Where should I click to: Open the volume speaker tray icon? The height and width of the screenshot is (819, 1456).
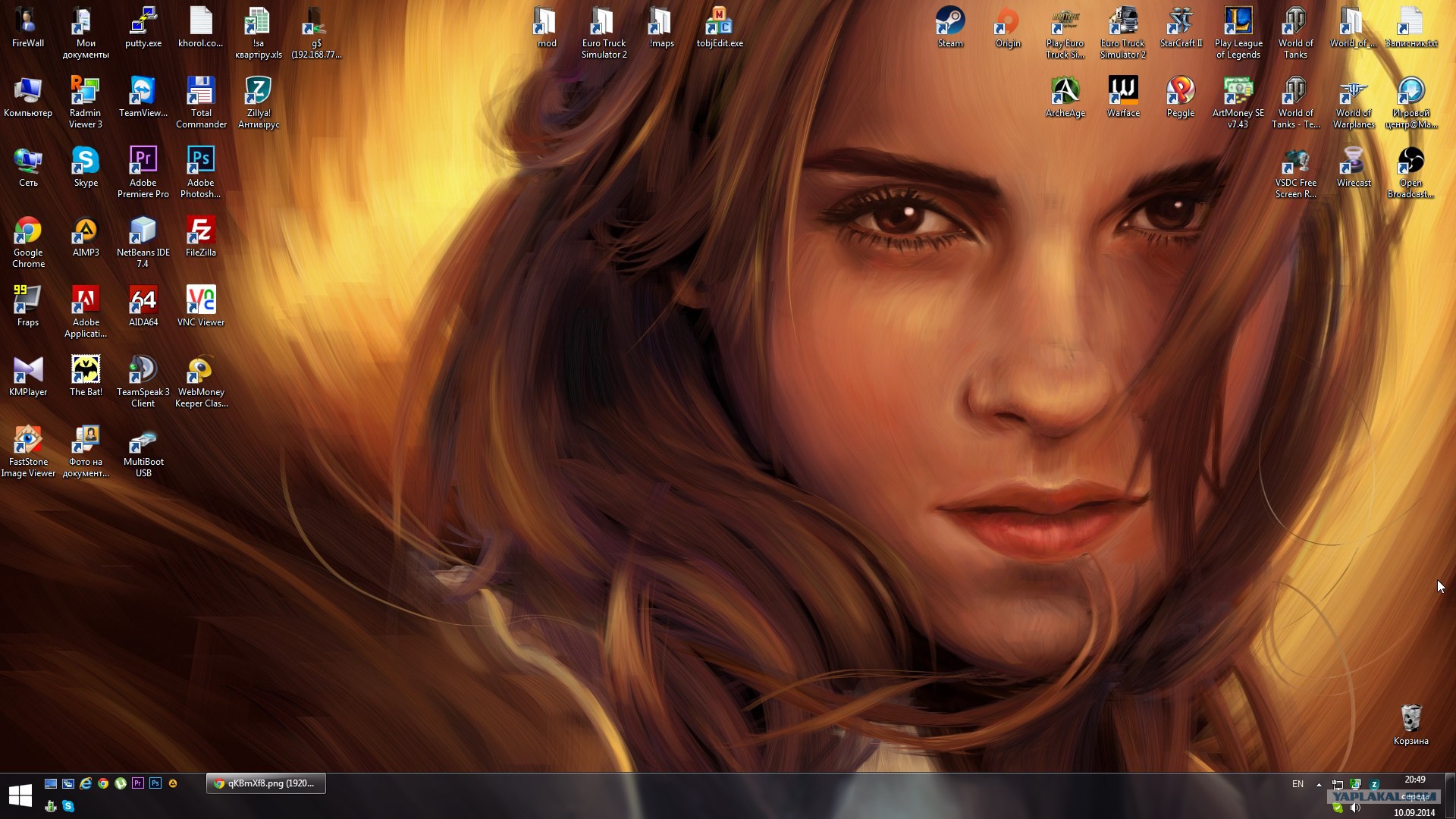pyautogui.click(x=1355, y=808)
